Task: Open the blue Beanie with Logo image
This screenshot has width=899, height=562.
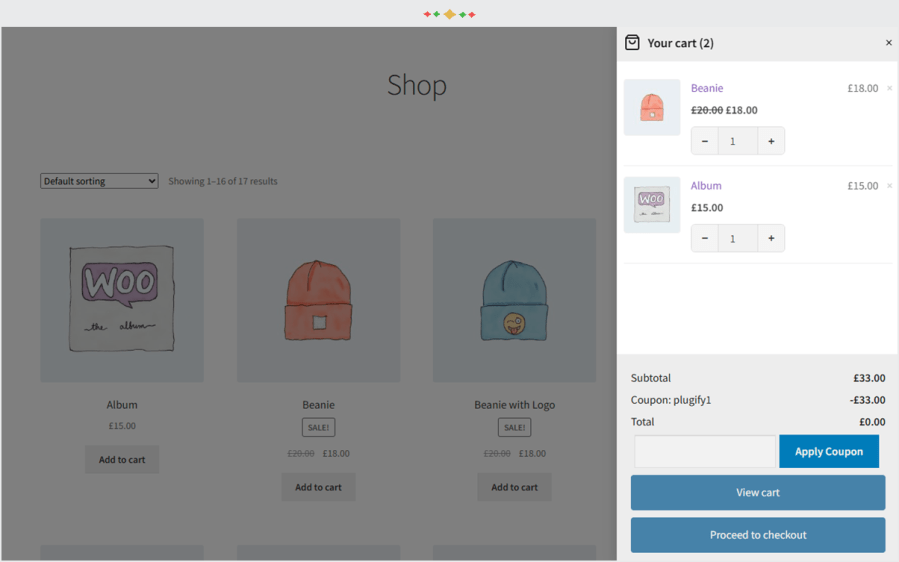Action: click(x=514, y=300)
